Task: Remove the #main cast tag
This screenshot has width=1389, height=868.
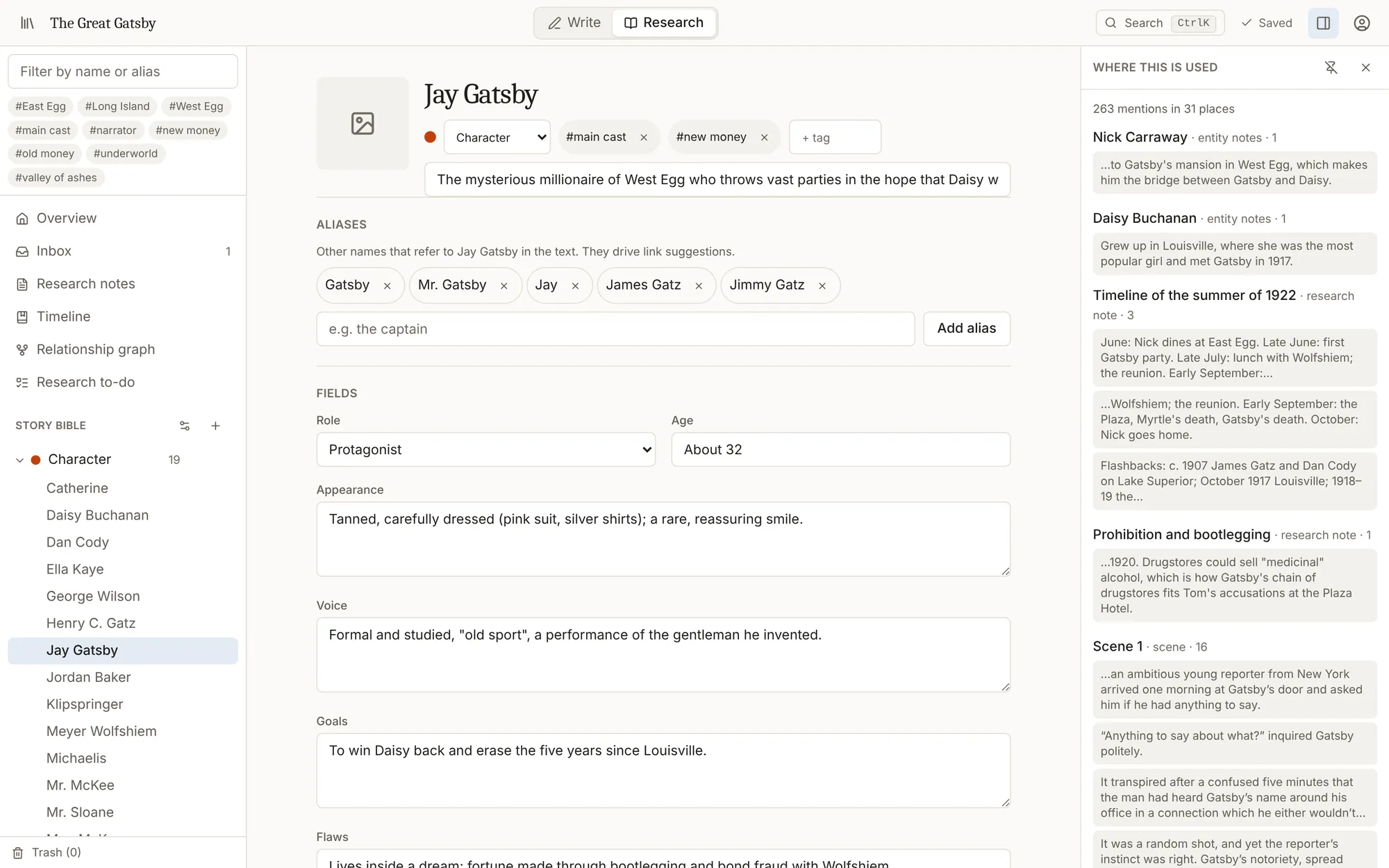Action: (644, 137)
